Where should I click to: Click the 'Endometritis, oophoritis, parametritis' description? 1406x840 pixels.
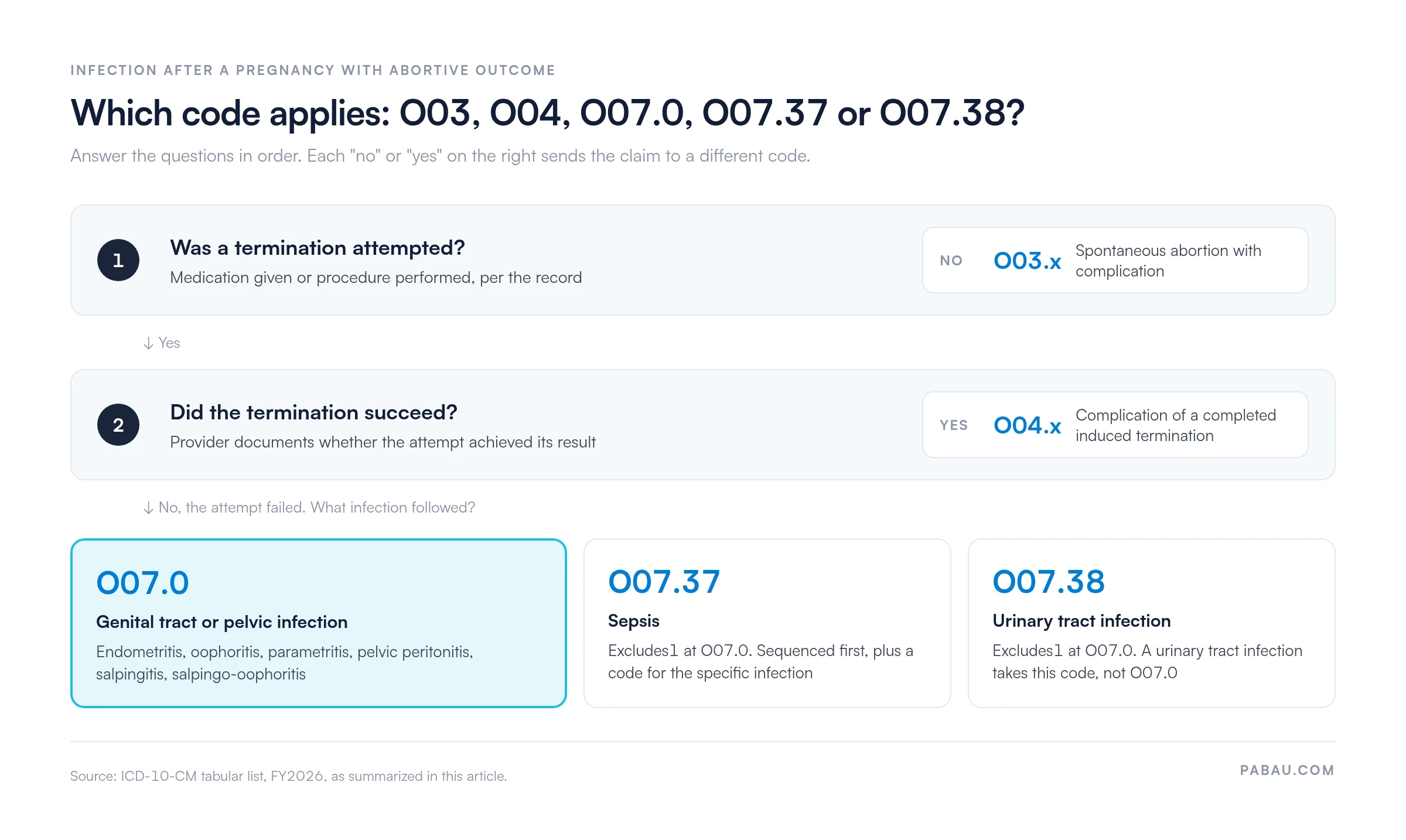[x=285, y=663]
